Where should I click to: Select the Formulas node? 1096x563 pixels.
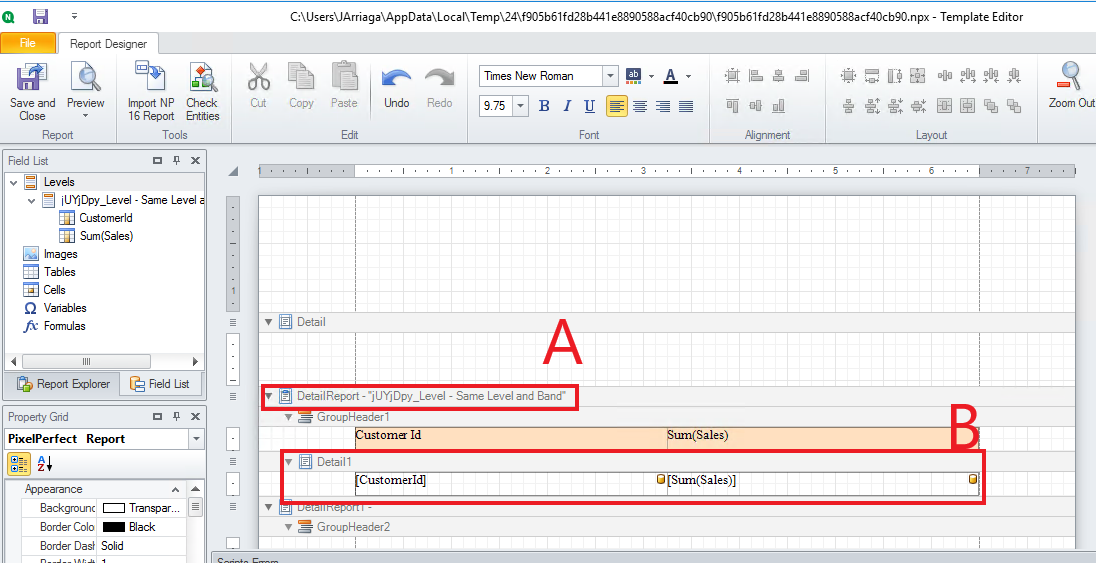64,326
